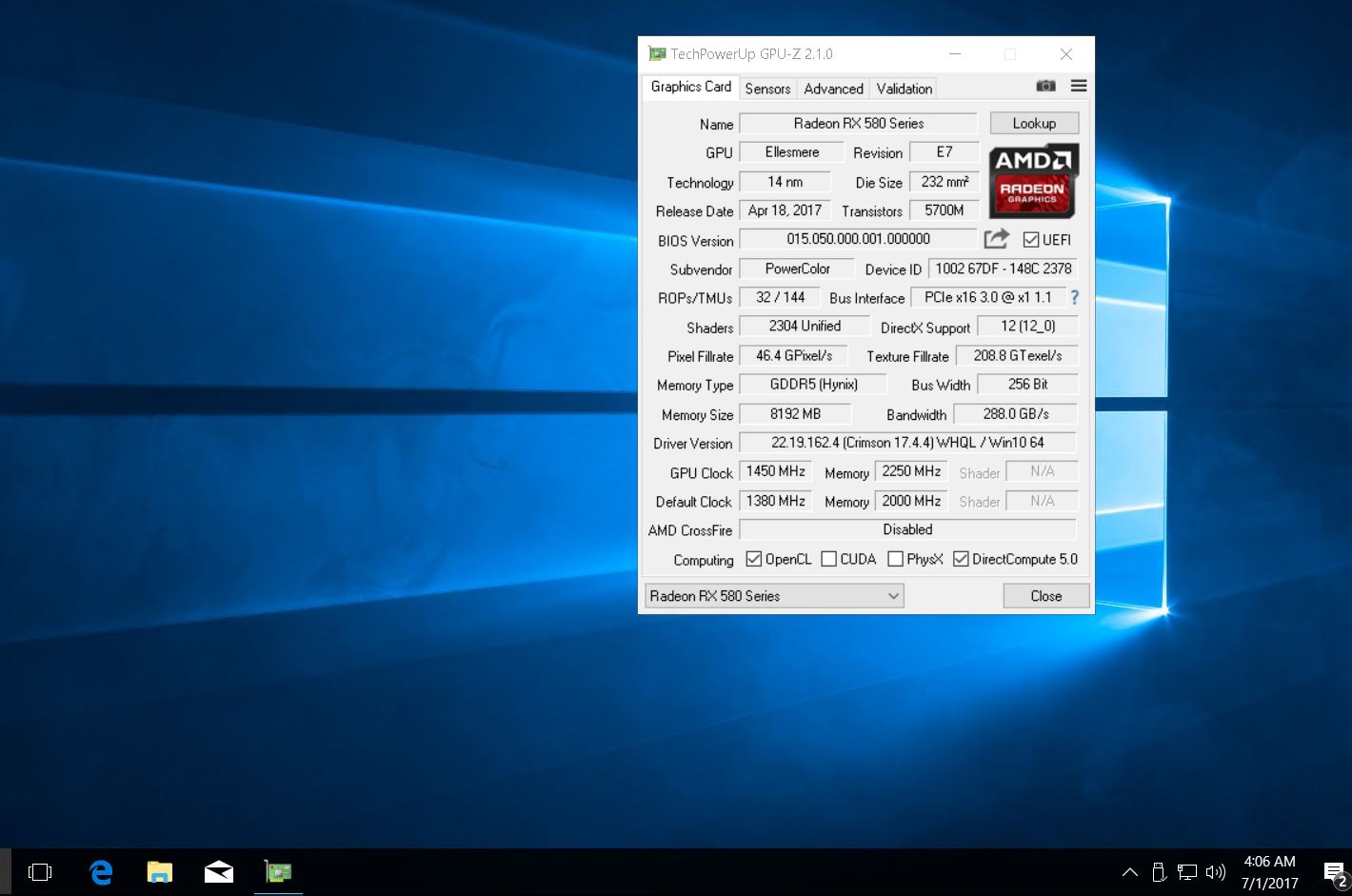The image size is (1352, 896).
Task: Click the Release Date Apr 18, 2017
Action: [x=785, y=210]
